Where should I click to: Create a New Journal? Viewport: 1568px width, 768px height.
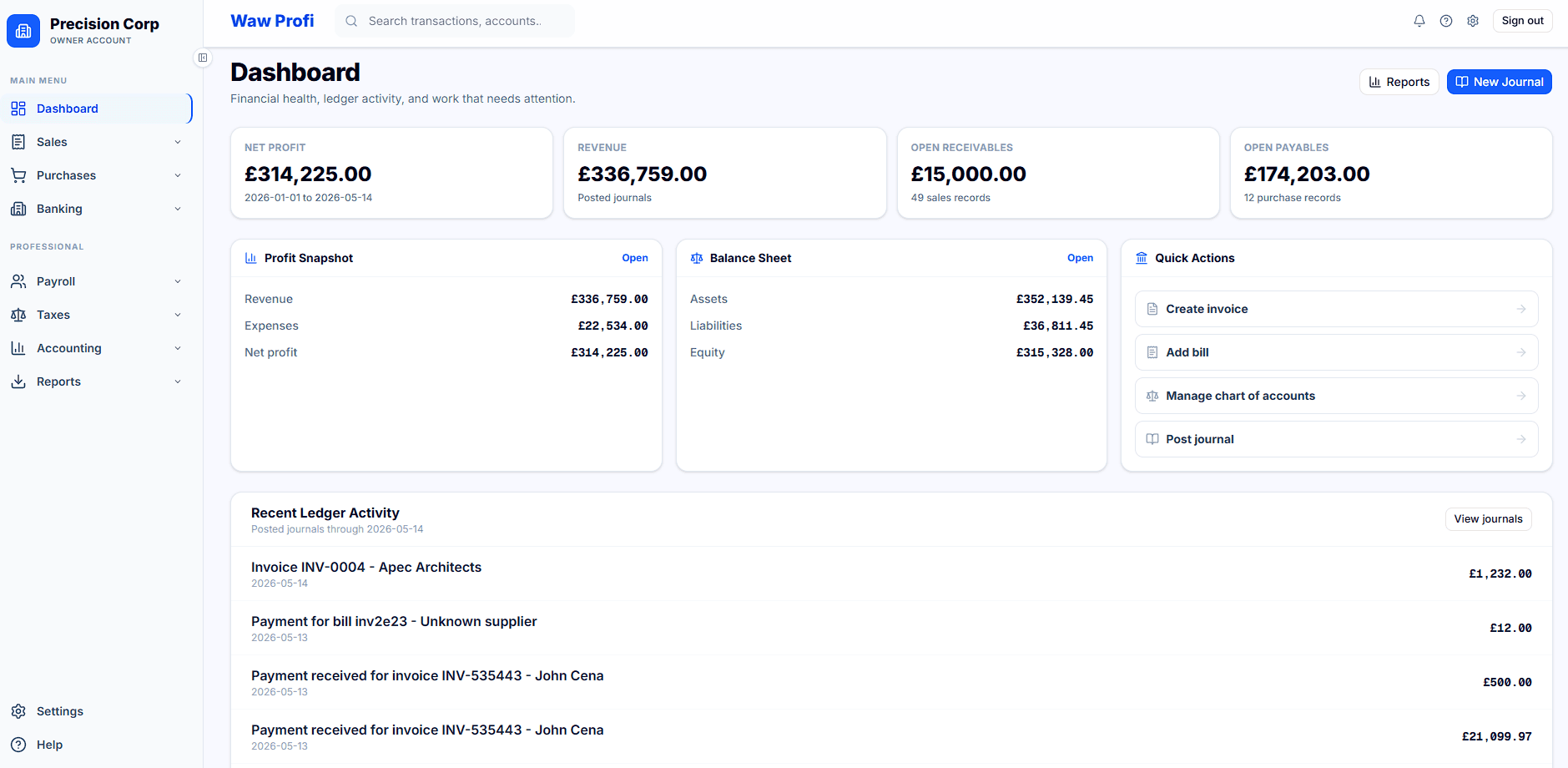[x=1499, y=82]
